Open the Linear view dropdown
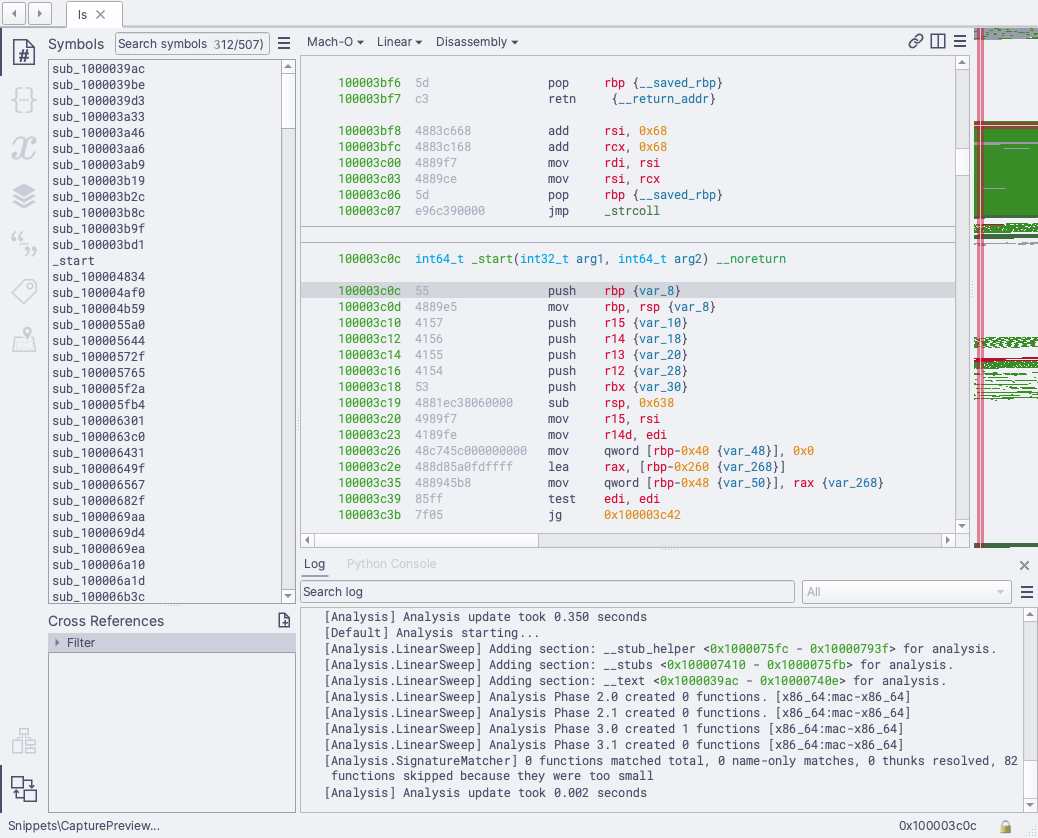 pyautogui.click(x=399, y=42)
